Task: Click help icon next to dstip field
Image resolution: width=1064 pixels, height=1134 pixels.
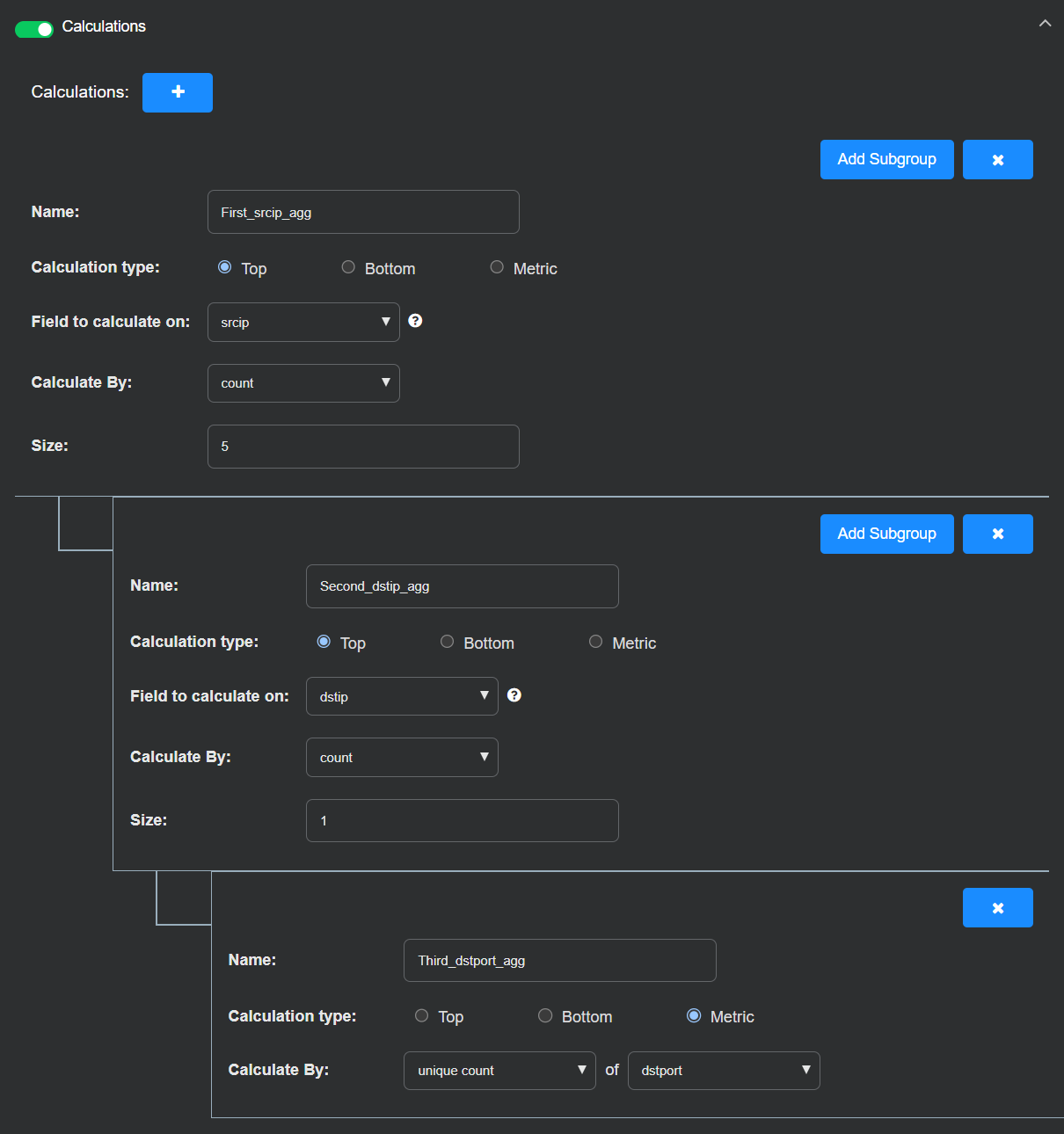Action: 514,695
